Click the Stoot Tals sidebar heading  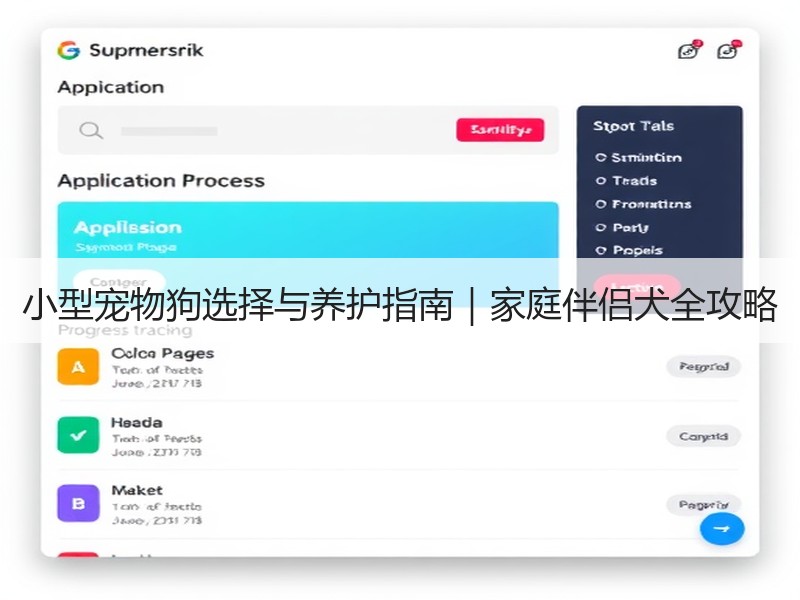click(633, 126)
